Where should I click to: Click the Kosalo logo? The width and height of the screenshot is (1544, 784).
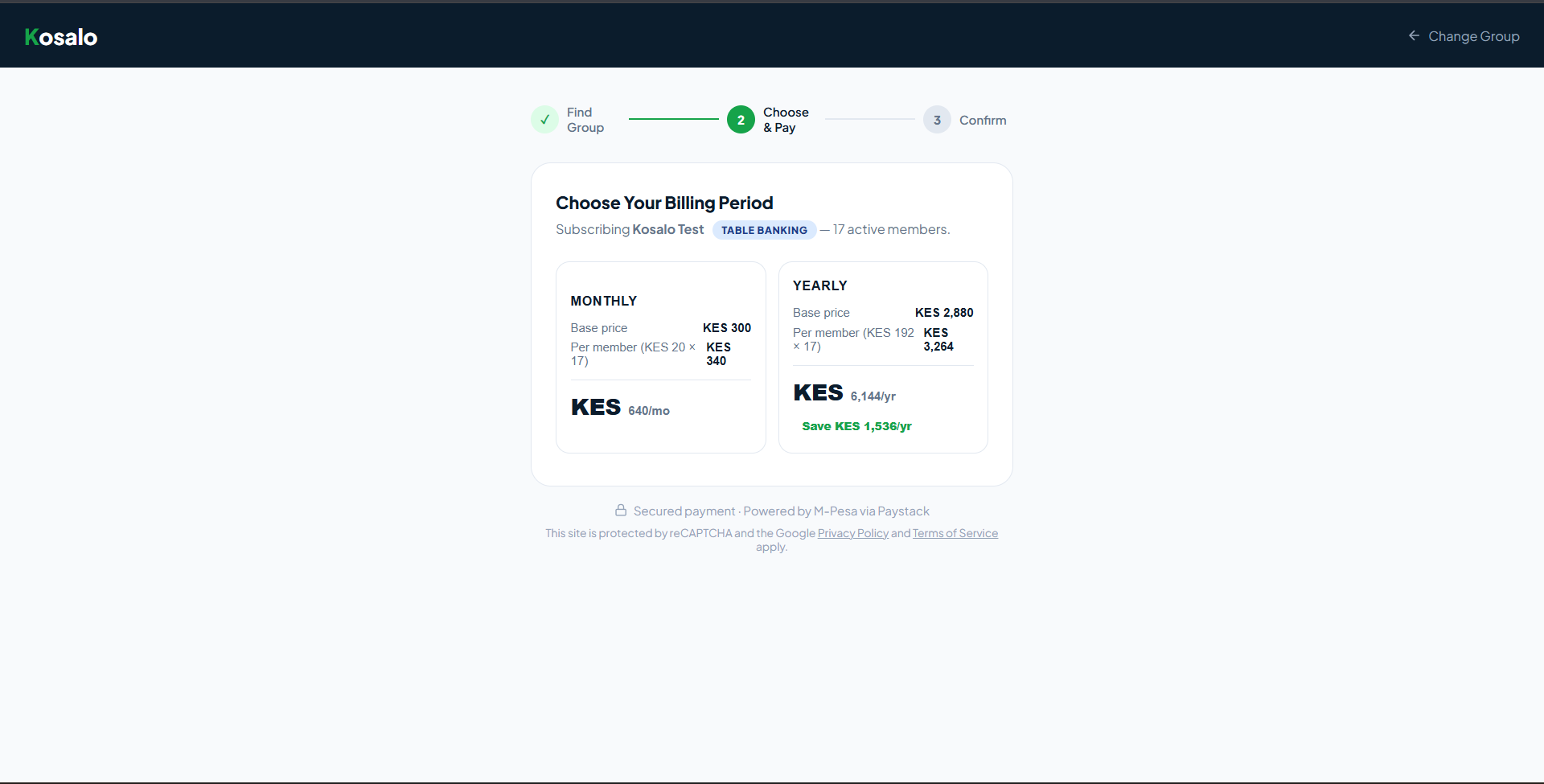click(x=61, y=37)
